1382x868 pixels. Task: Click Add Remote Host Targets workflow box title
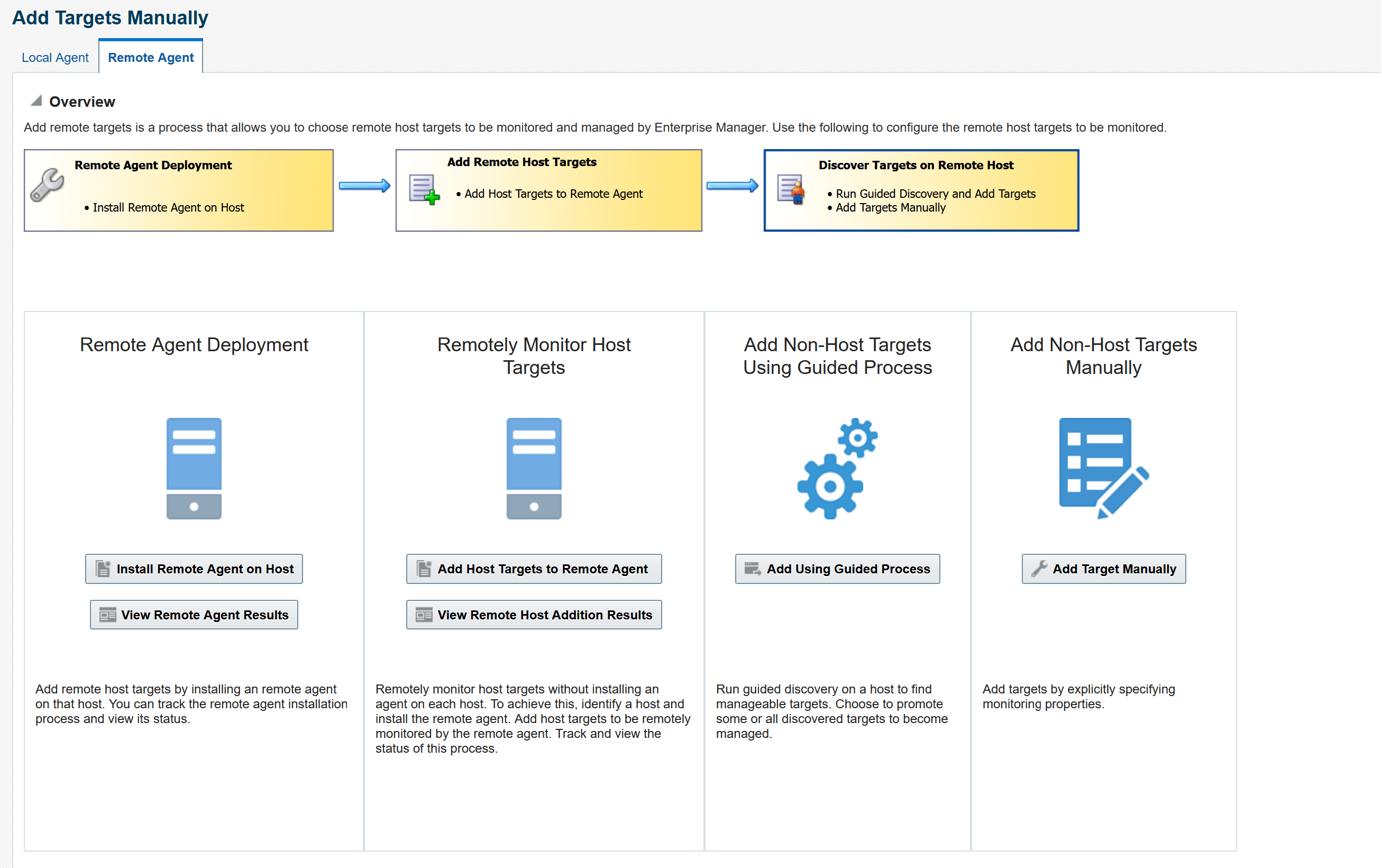coord(521,162)
